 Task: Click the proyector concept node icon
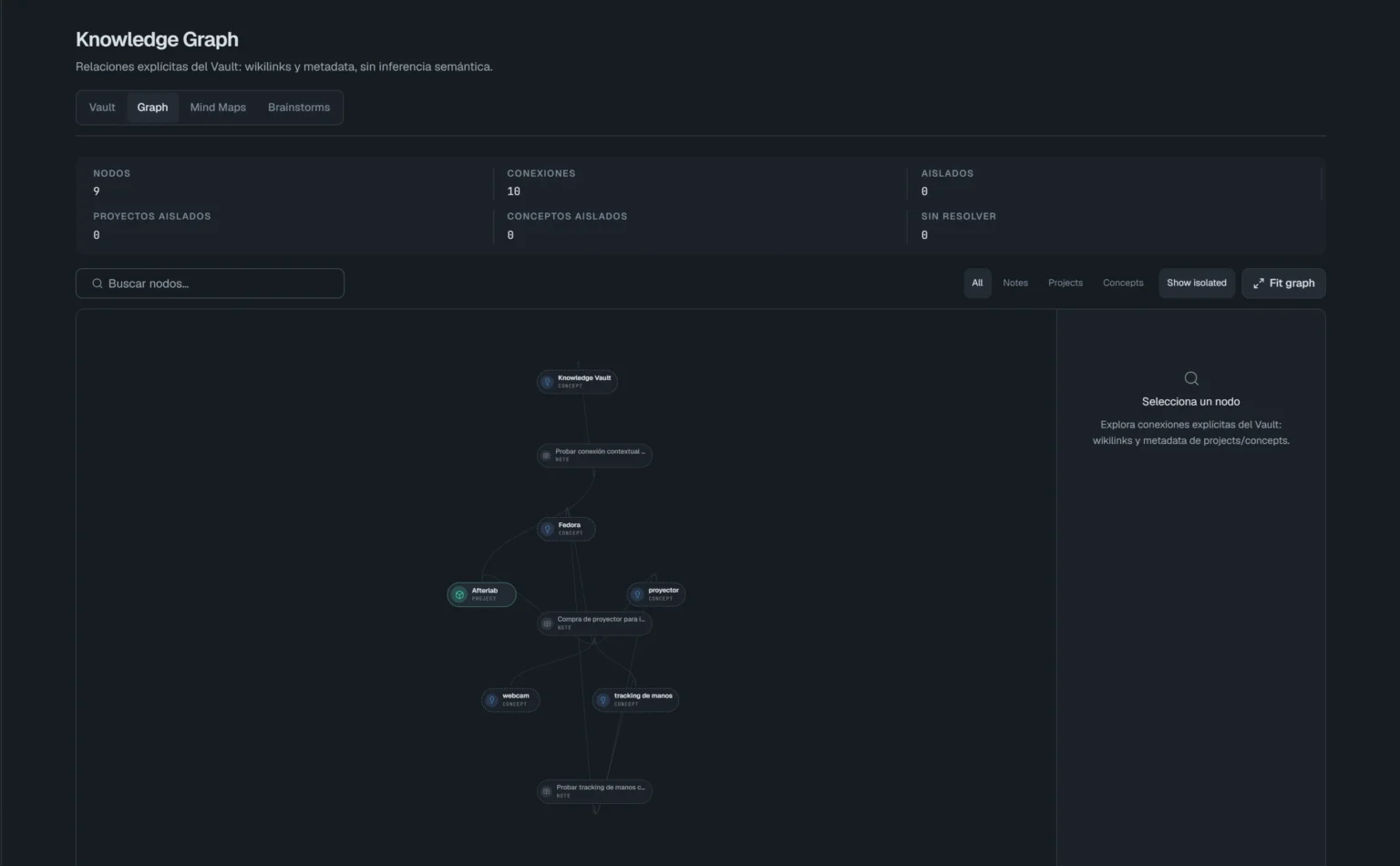pyautogui.click(x=637, y=594)
